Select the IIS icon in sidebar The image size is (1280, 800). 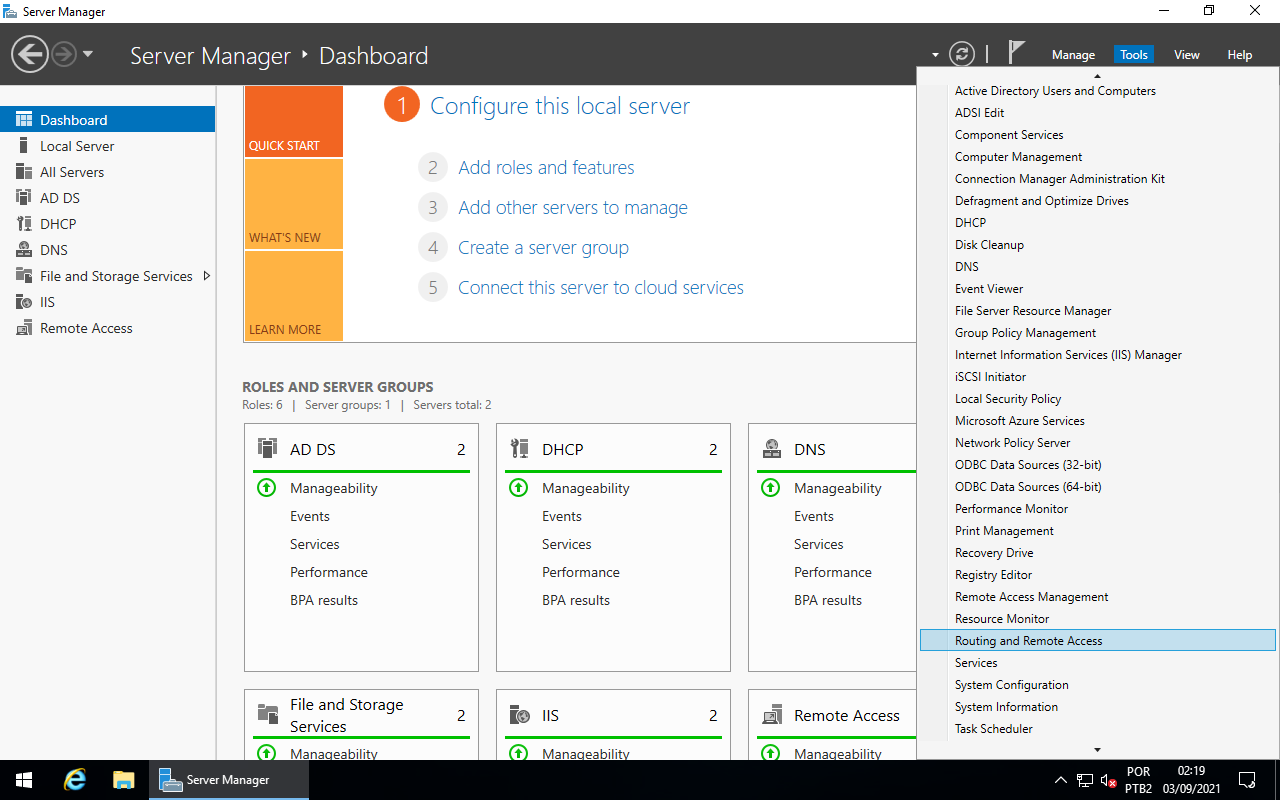tap(24, 302)
